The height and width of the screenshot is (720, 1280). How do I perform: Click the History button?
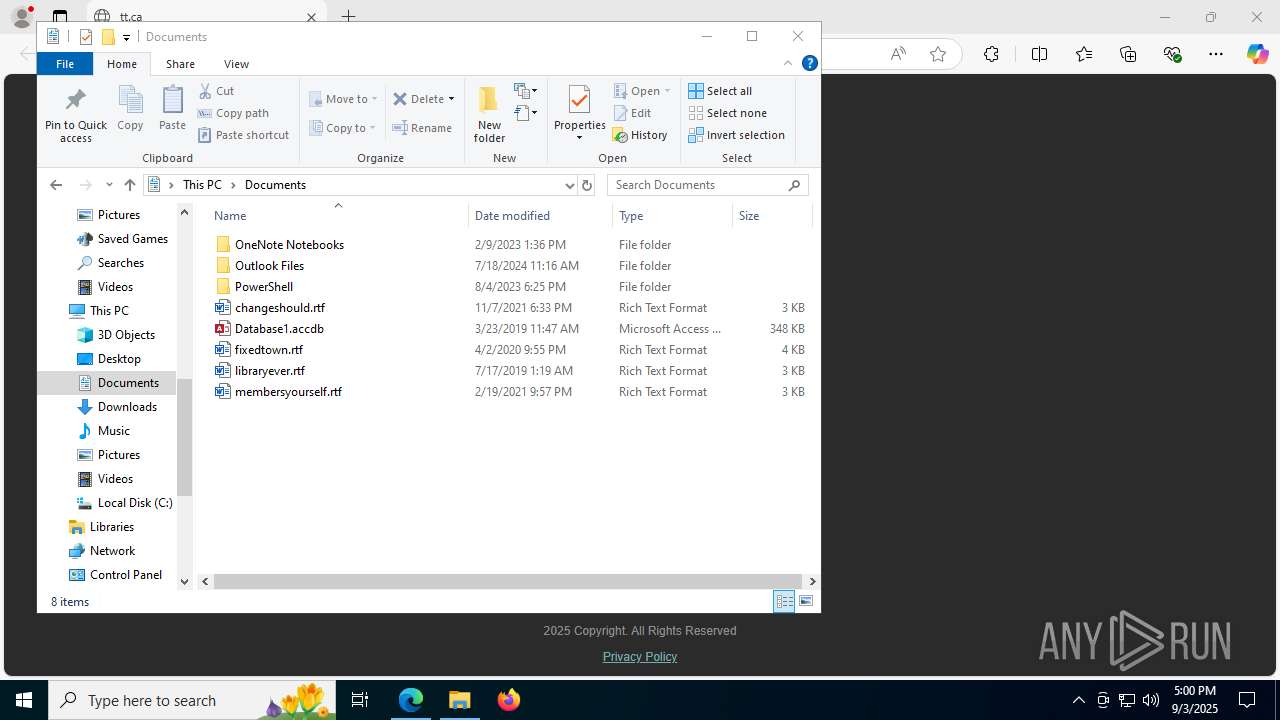pos(640,135)
